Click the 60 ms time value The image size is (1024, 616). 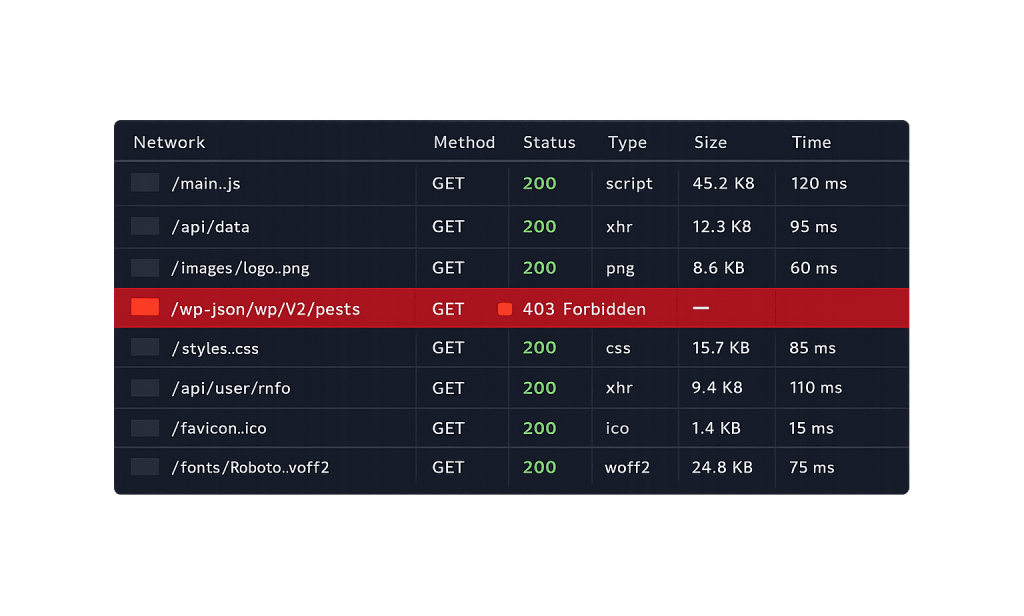click(814, 268)
